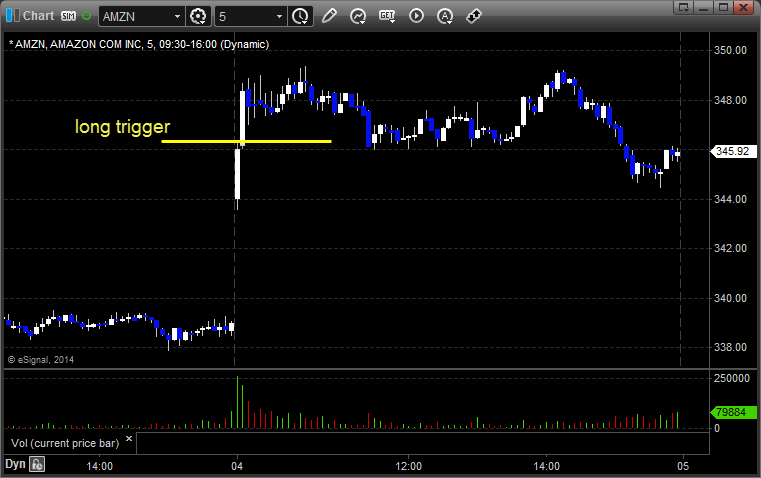
Task: Toggle the Dyn lock icon
Action: [x=37, y=464]
